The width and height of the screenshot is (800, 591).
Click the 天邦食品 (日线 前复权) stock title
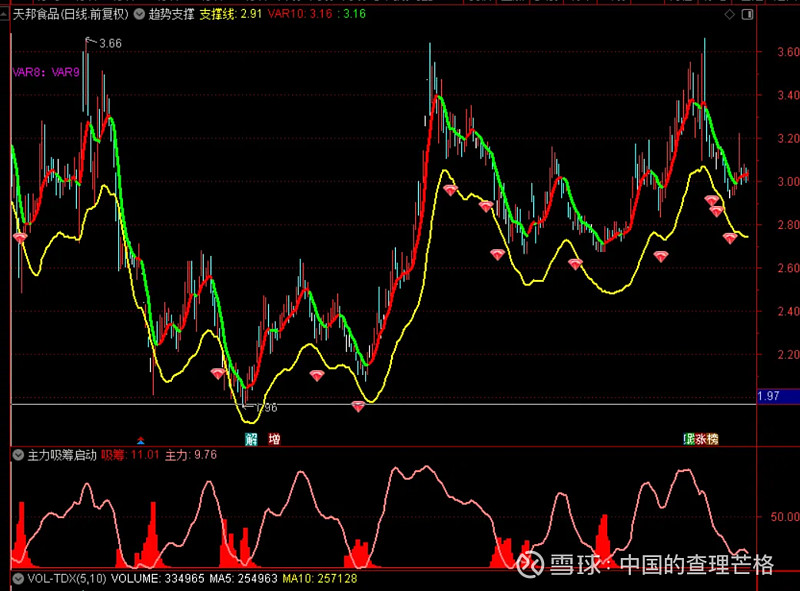click(x=69, y=15)
